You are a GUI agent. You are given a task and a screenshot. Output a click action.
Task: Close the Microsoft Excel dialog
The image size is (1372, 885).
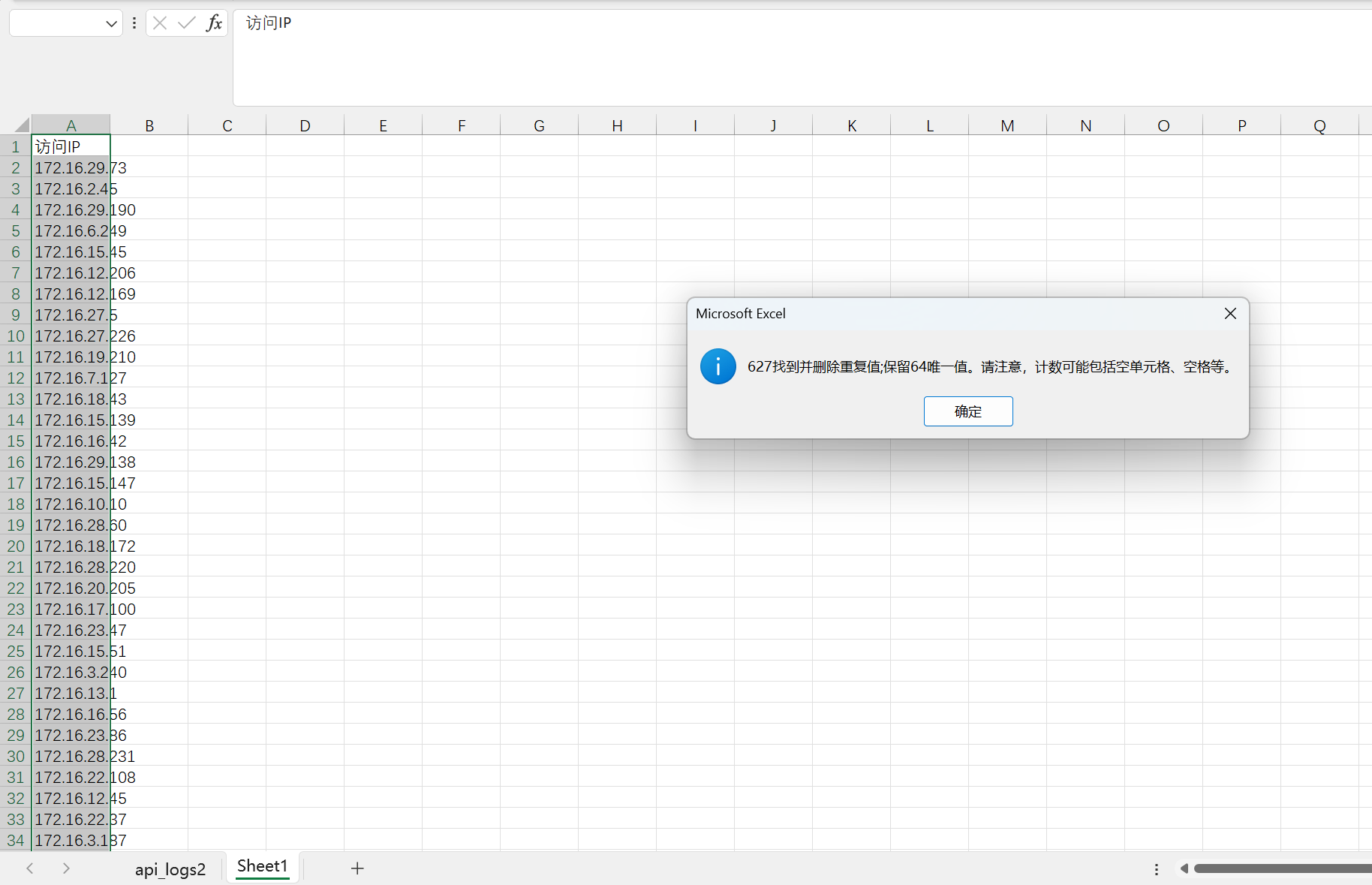coord(1230,314)
